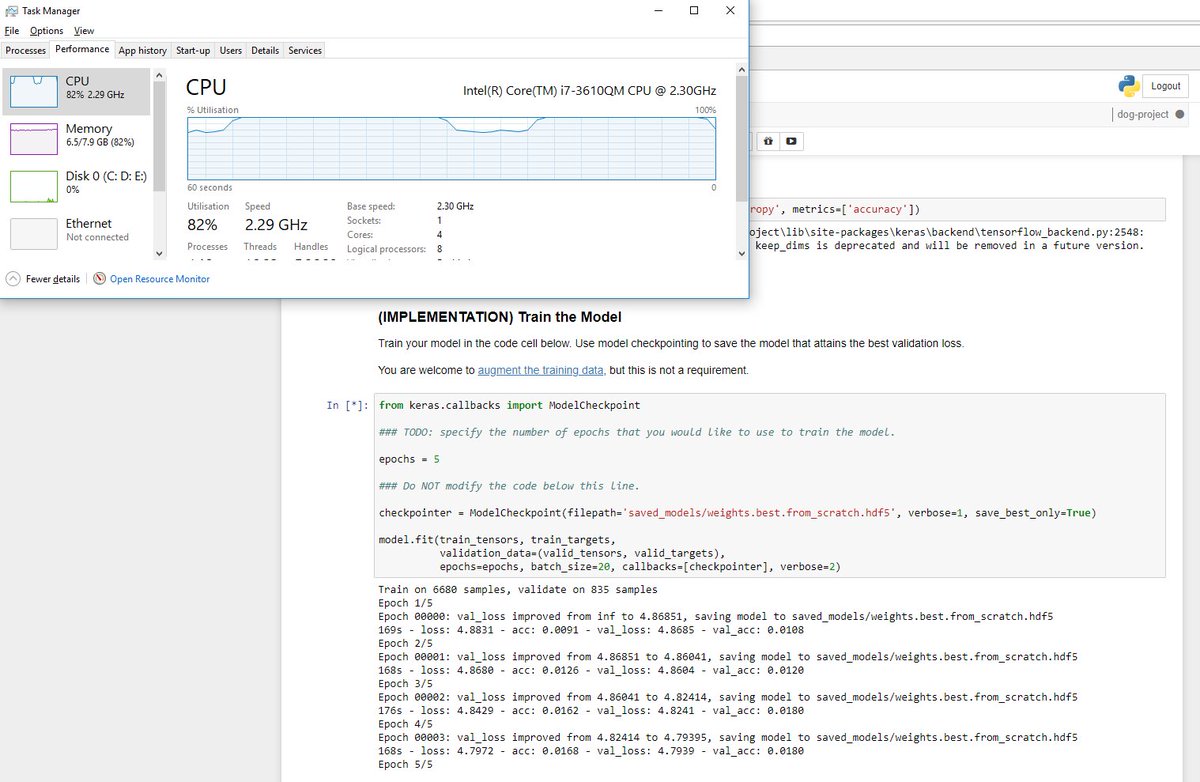Click the CPU utilisation graph
The image size is (1200, 782).
(451, 147)
